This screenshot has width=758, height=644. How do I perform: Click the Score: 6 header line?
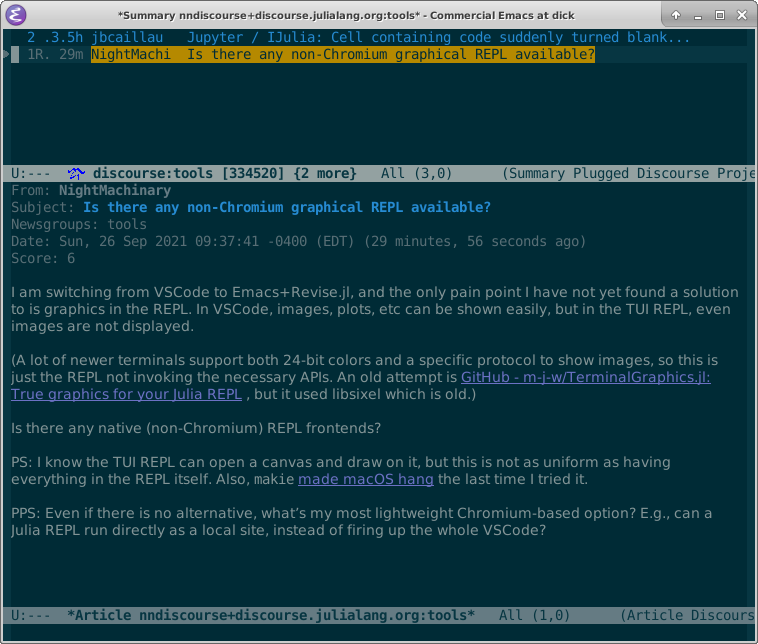point(43,258)
